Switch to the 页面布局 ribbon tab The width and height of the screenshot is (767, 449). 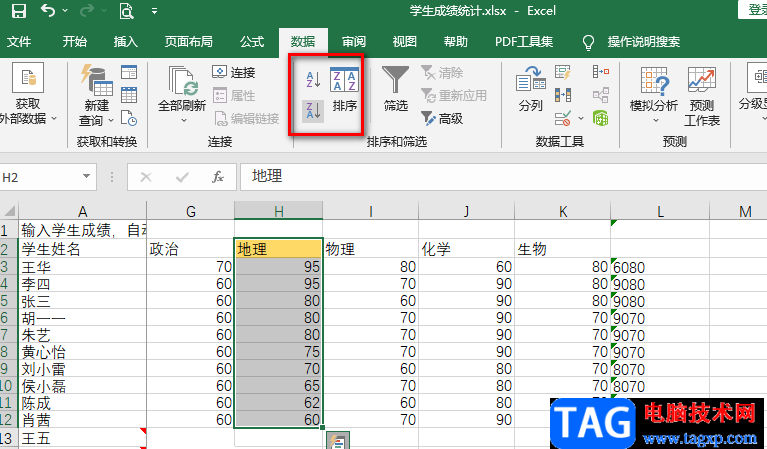click(188, 42)
